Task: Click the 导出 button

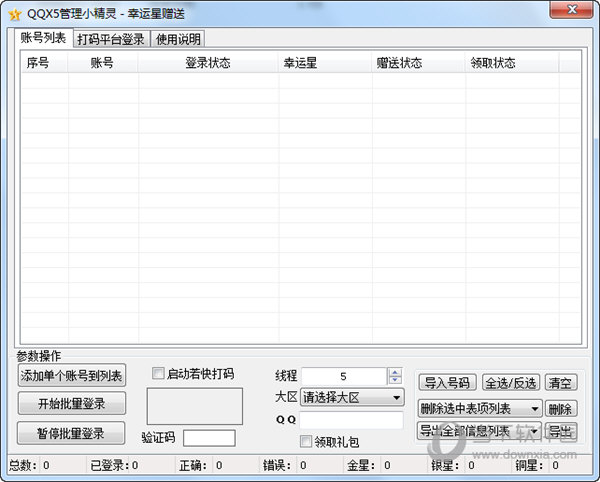Action: (x=561, y=432)
